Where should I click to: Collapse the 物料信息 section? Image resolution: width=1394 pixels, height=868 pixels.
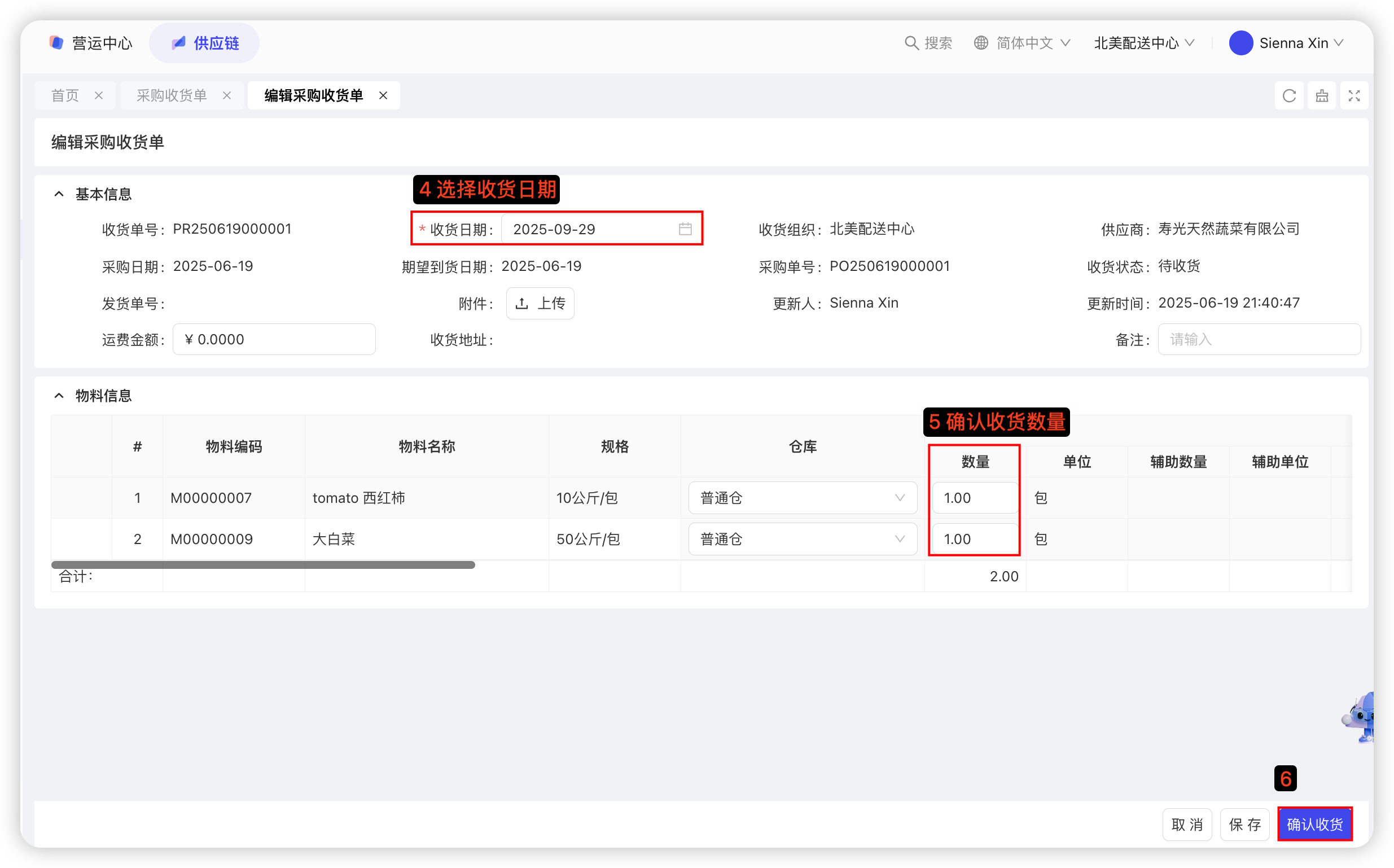point(59,396)
